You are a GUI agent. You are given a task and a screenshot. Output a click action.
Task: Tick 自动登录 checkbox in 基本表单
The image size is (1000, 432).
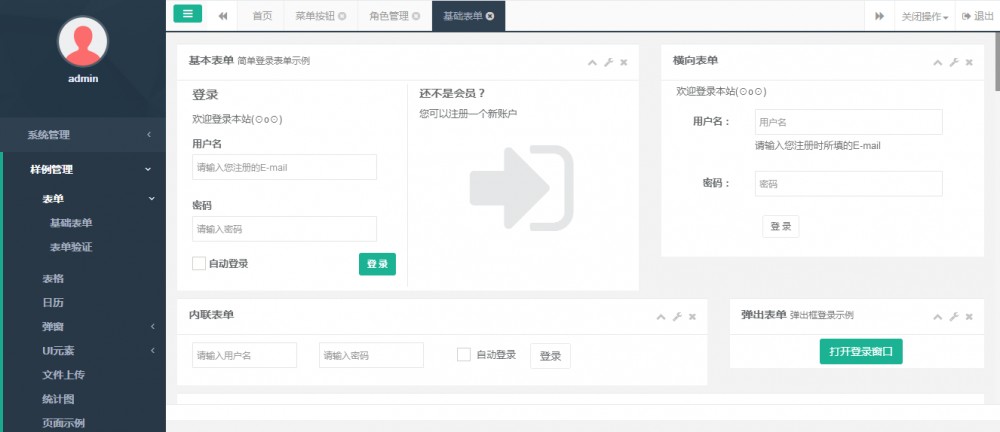(198, 264)
